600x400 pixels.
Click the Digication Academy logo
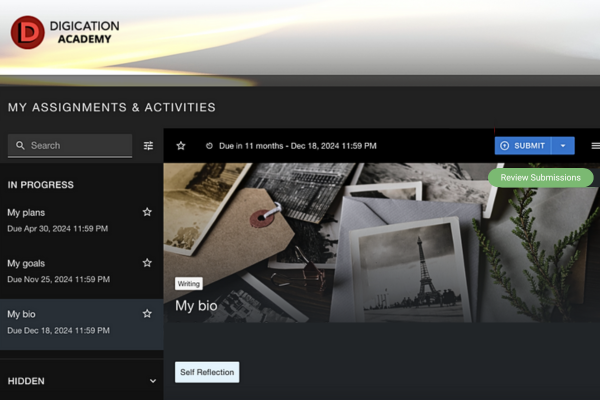(x=65, y=32)
